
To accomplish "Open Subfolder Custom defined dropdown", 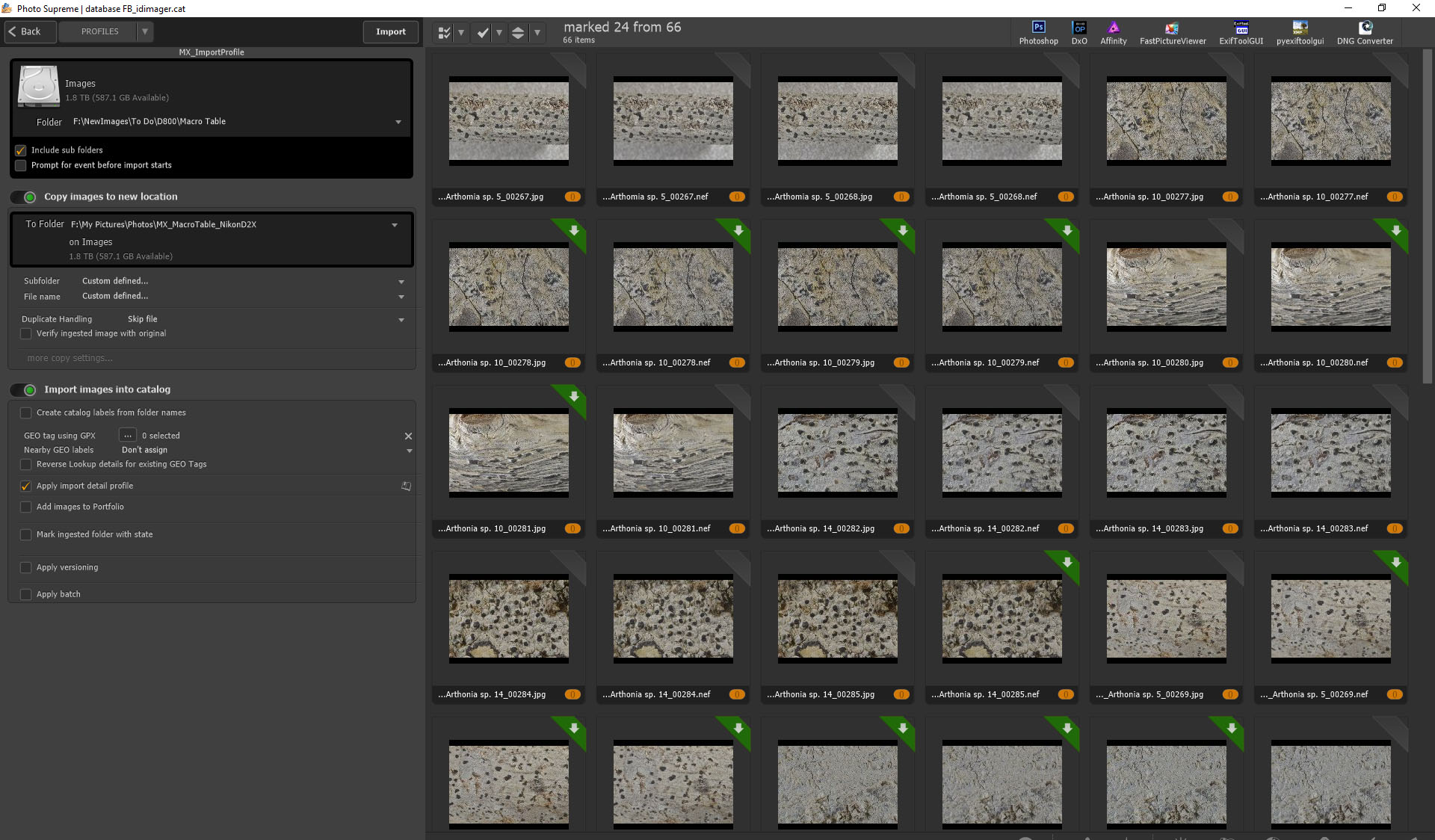I will pos(401,282).
